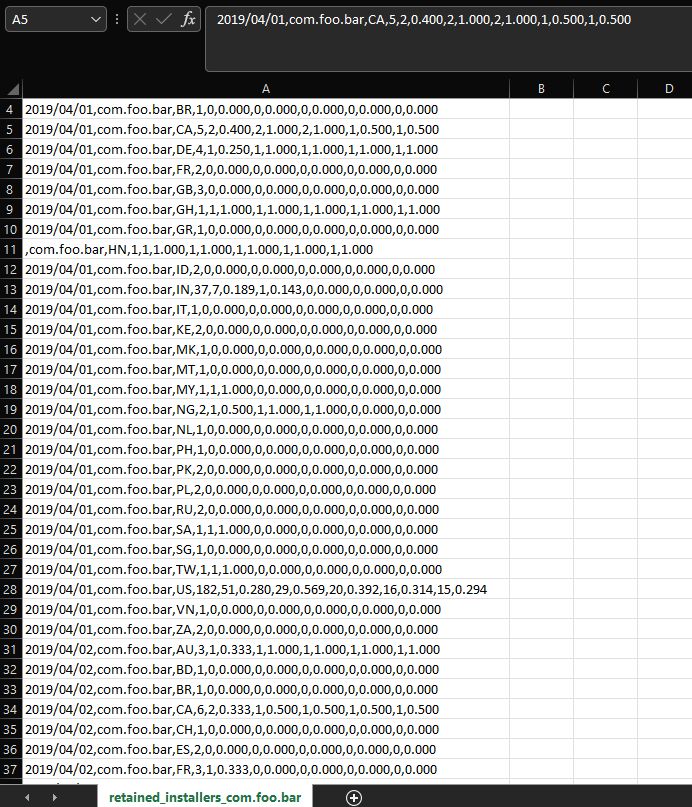Open the Name Box dropdown arrow
The width and height of the screenshot is (692, 807).
95,20
